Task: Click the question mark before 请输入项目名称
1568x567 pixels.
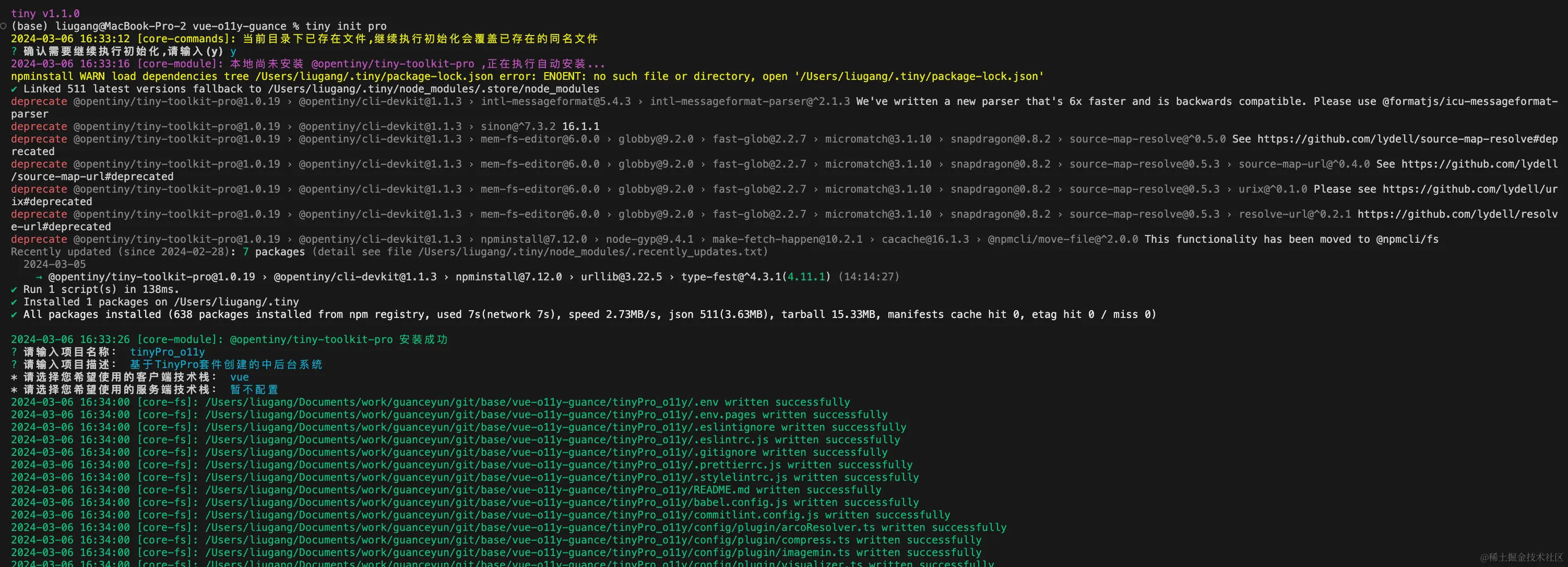Action: pyautogui.click(x=14, y=352)
